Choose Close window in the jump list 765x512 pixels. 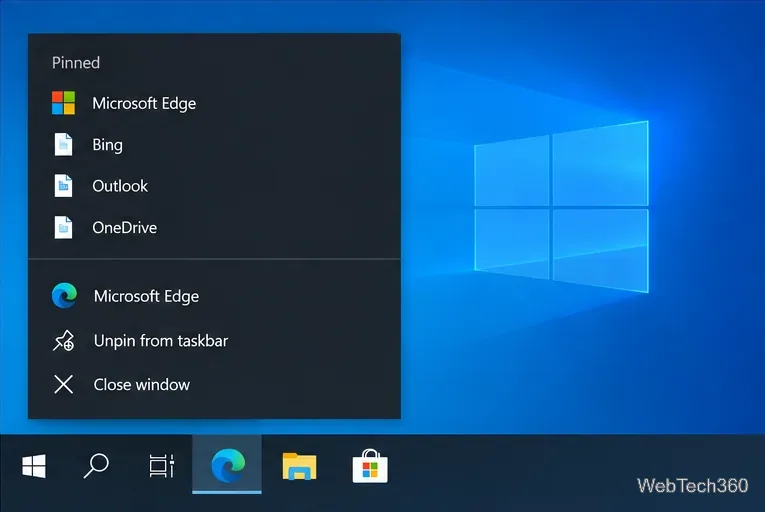pyautogui.click(x=214, y=385)
